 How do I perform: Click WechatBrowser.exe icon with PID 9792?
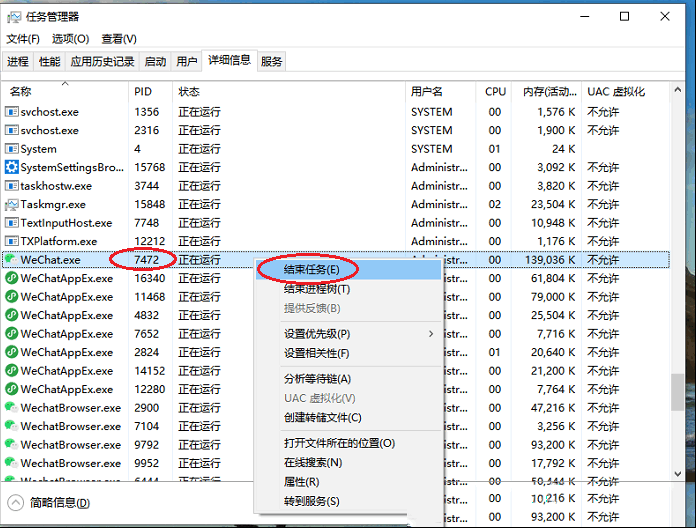click(x=11, y=445)
